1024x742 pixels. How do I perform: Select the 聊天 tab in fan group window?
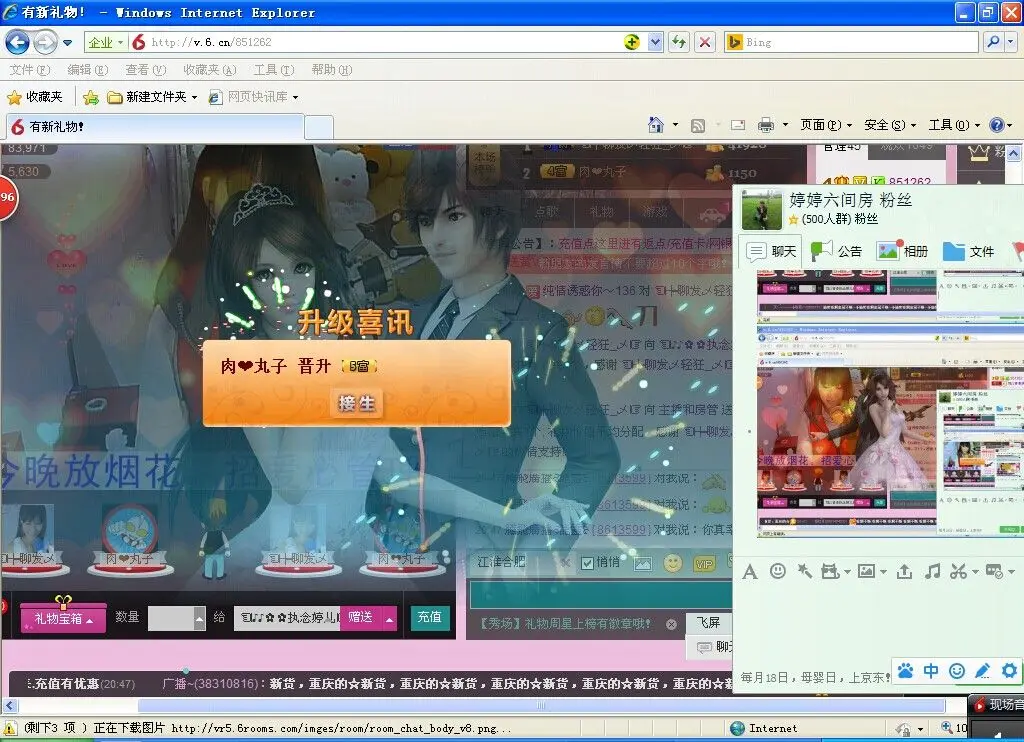click(773, 251)
